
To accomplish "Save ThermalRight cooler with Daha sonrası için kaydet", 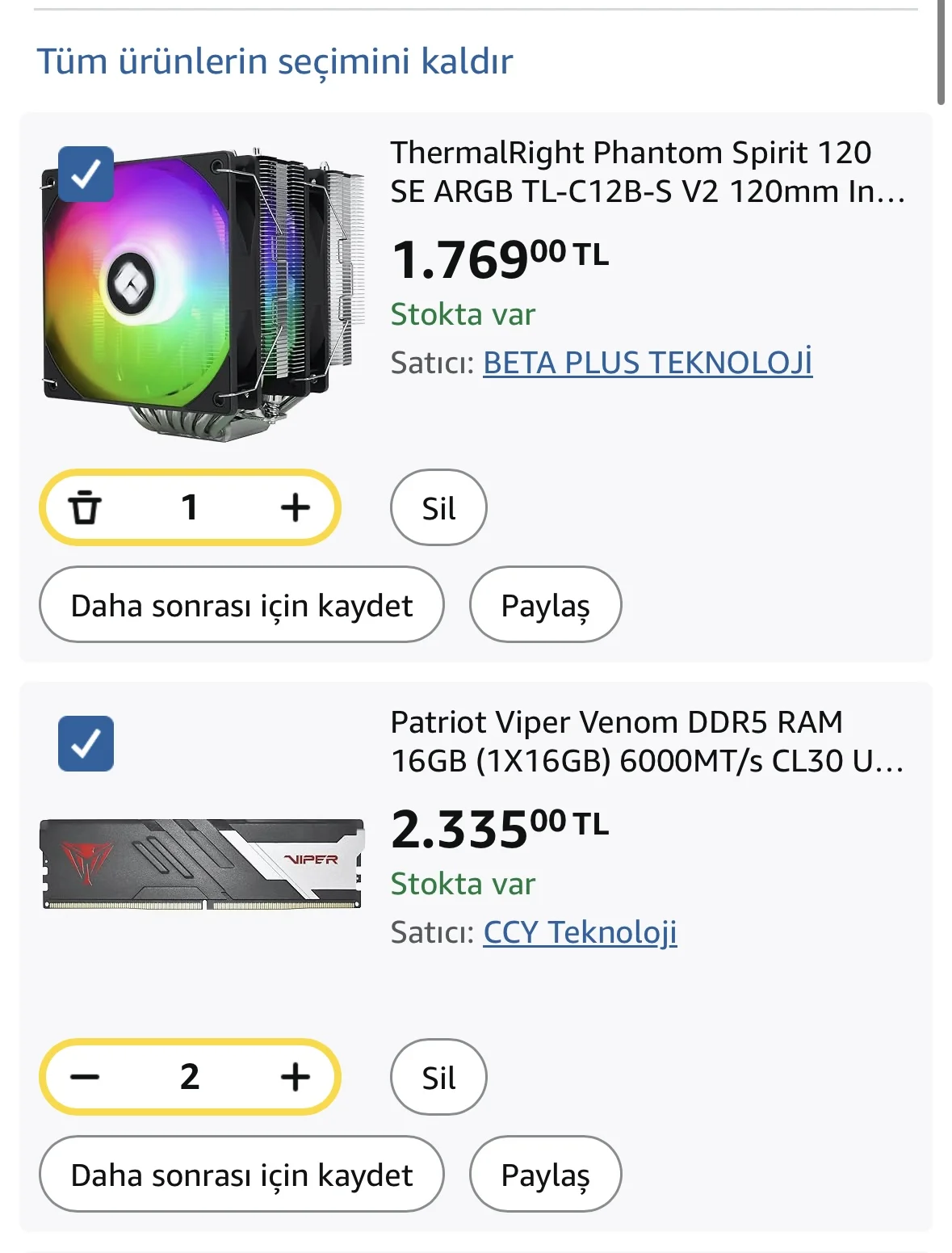I will tap(241, 605).
